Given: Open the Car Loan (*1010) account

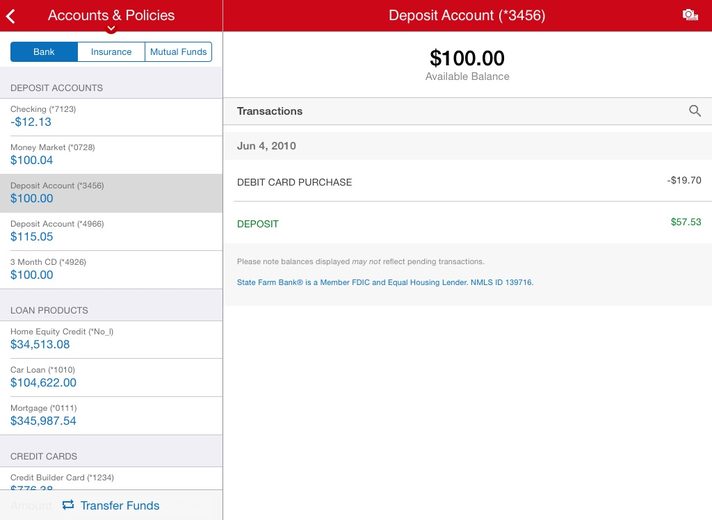Looking at the screenshot, I should pyautogui.click(x=111, y=377).
